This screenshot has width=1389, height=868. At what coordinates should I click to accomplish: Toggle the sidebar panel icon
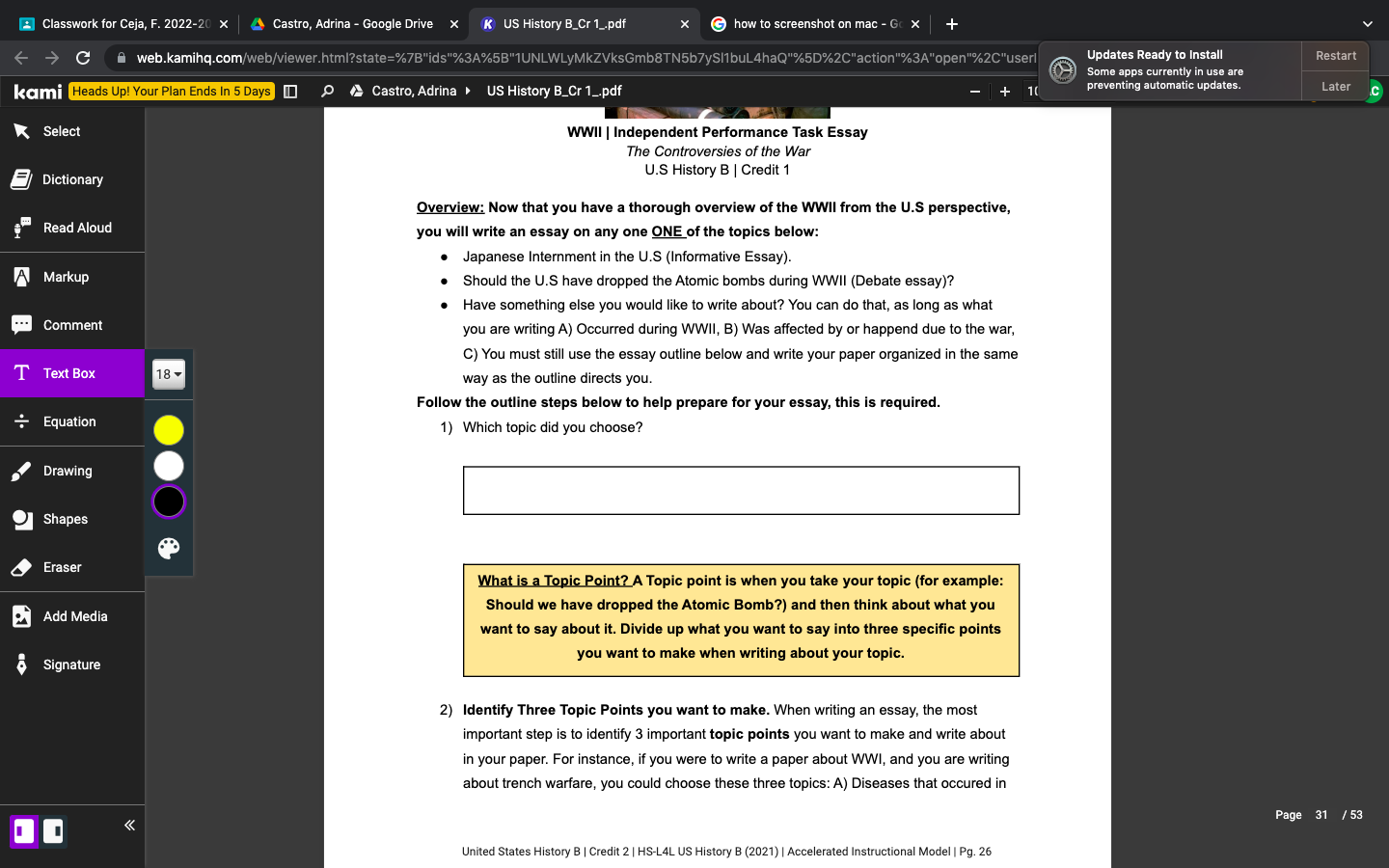click(x=290, y=91)
